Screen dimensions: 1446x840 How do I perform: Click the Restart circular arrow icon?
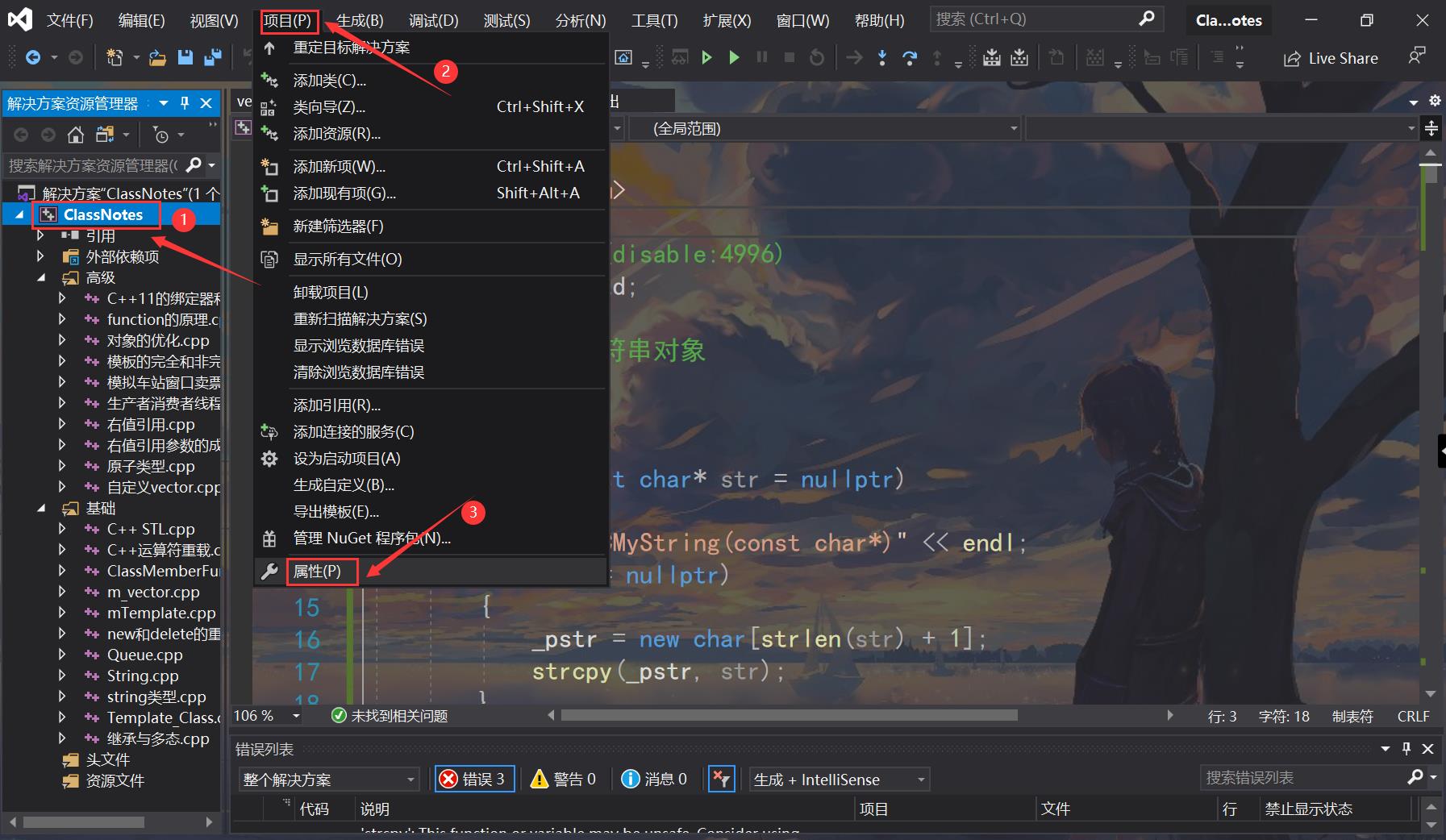click(x=817, y=57)
